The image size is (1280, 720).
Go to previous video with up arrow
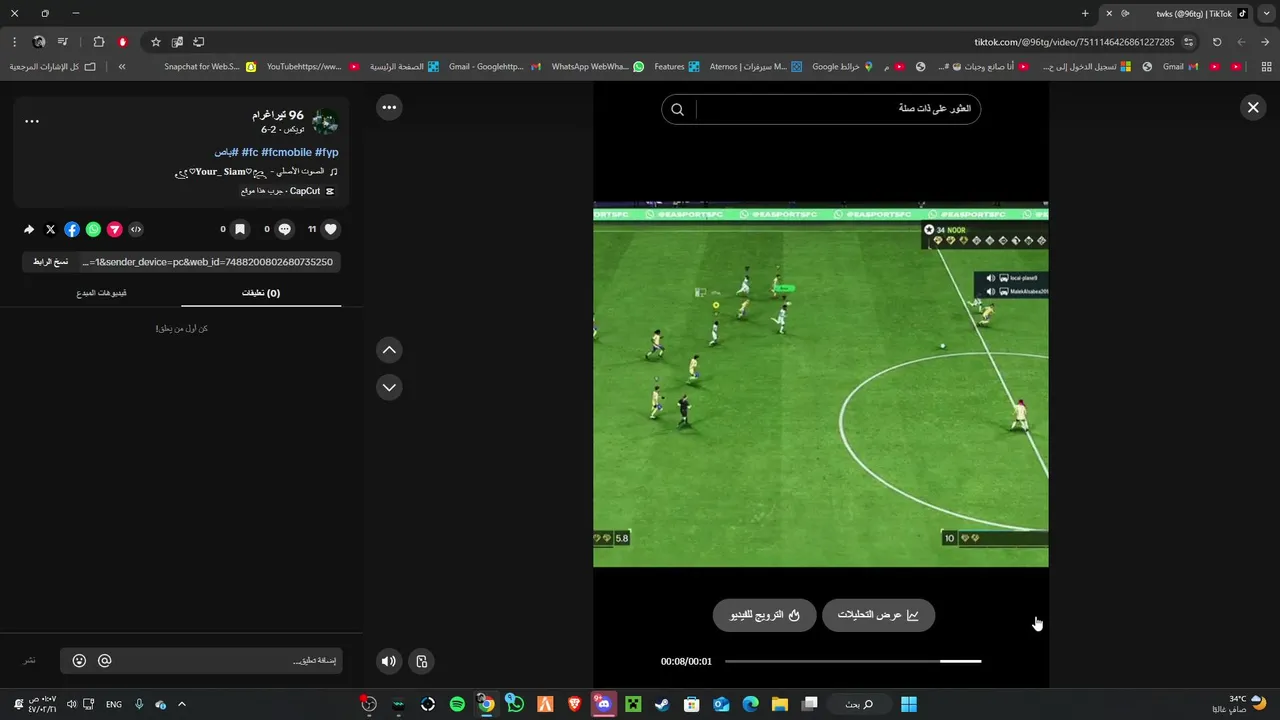coord(389,350)
